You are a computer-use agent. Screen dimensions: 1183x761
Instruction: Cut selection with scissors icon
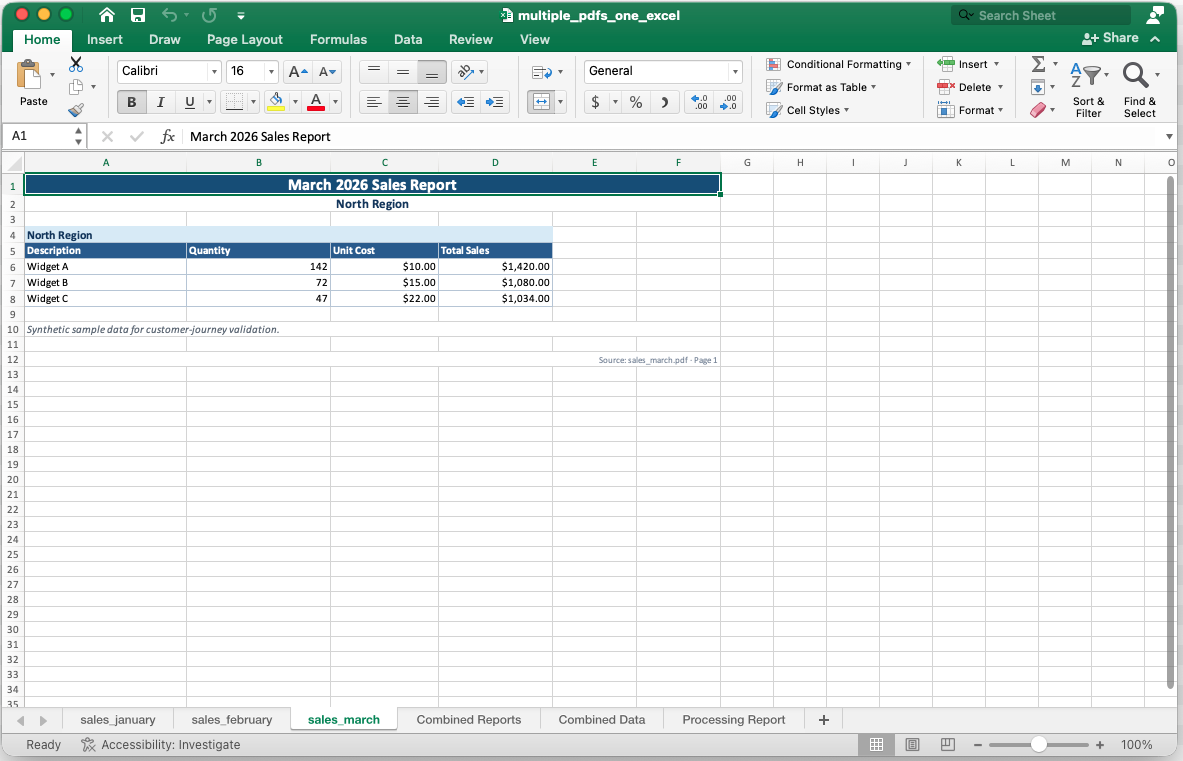75,64
